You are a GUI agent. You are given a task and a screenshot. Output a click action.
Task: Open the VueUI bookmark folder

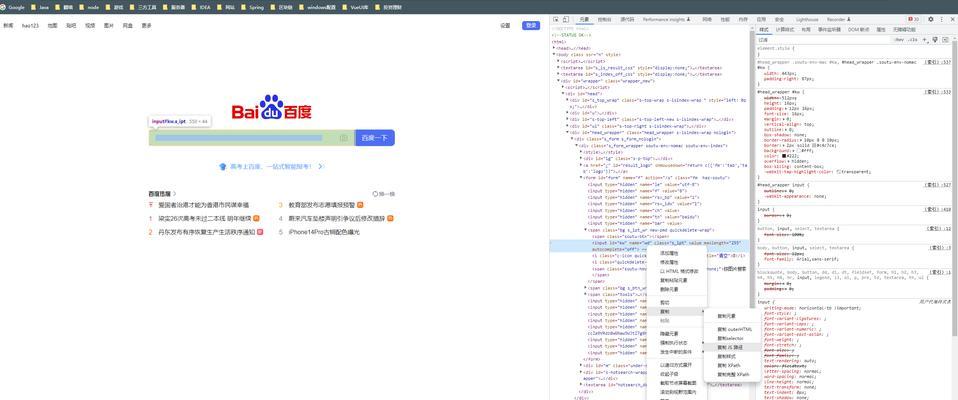pos(355,7)
